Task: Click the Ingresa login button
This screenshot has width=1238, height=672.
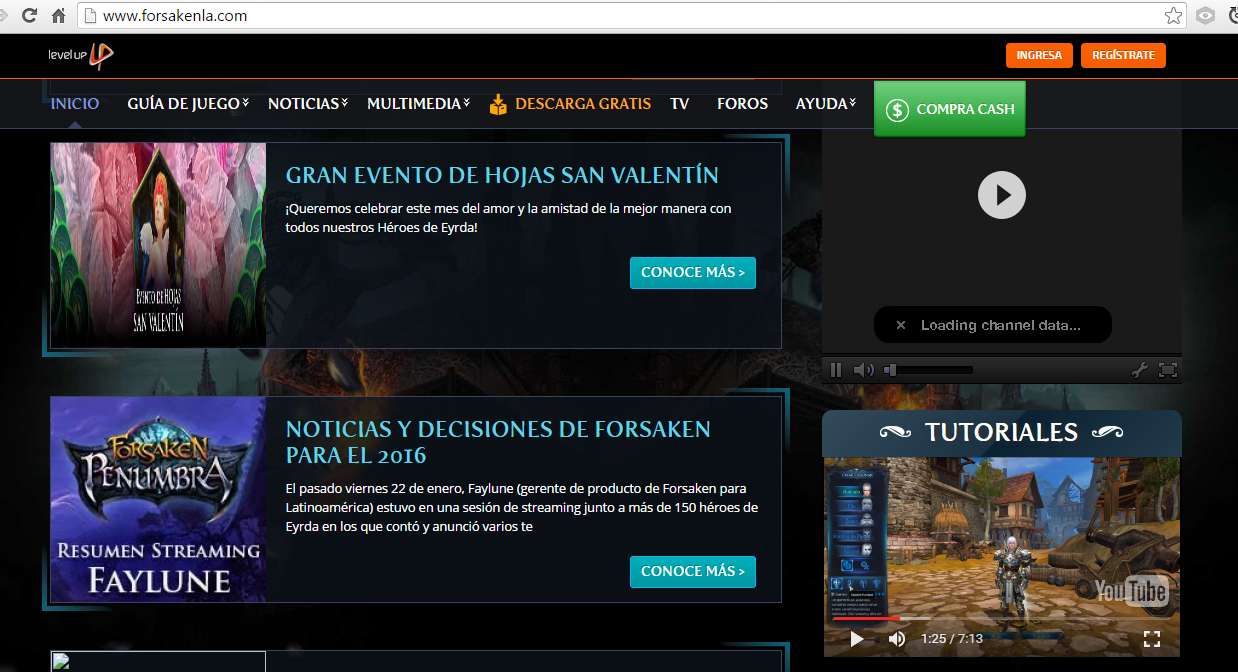Action: (1039, 56)
